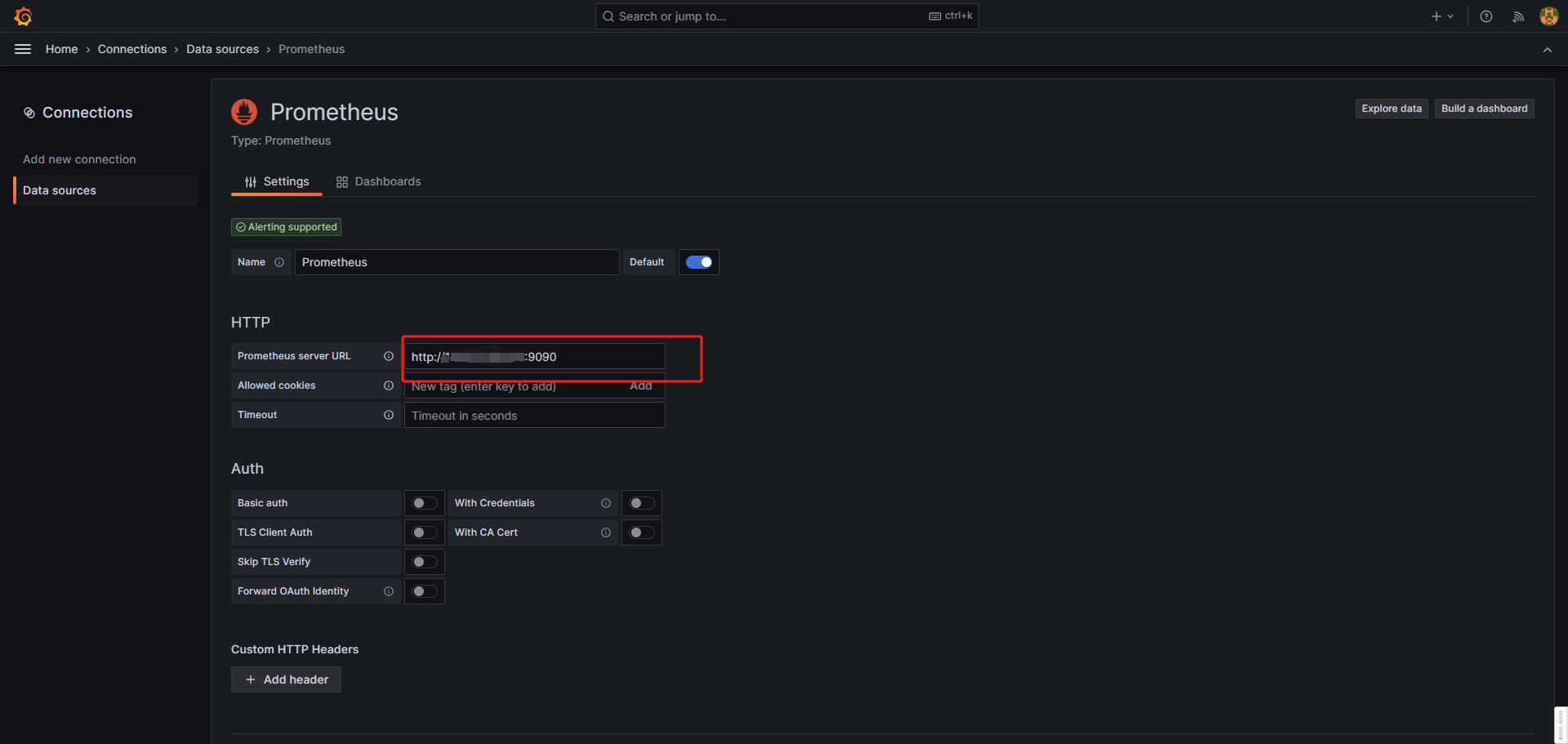Click the Prometheus breadcrumb text
The width and height of the screenshot is (1568, 744).
(312, 49)
